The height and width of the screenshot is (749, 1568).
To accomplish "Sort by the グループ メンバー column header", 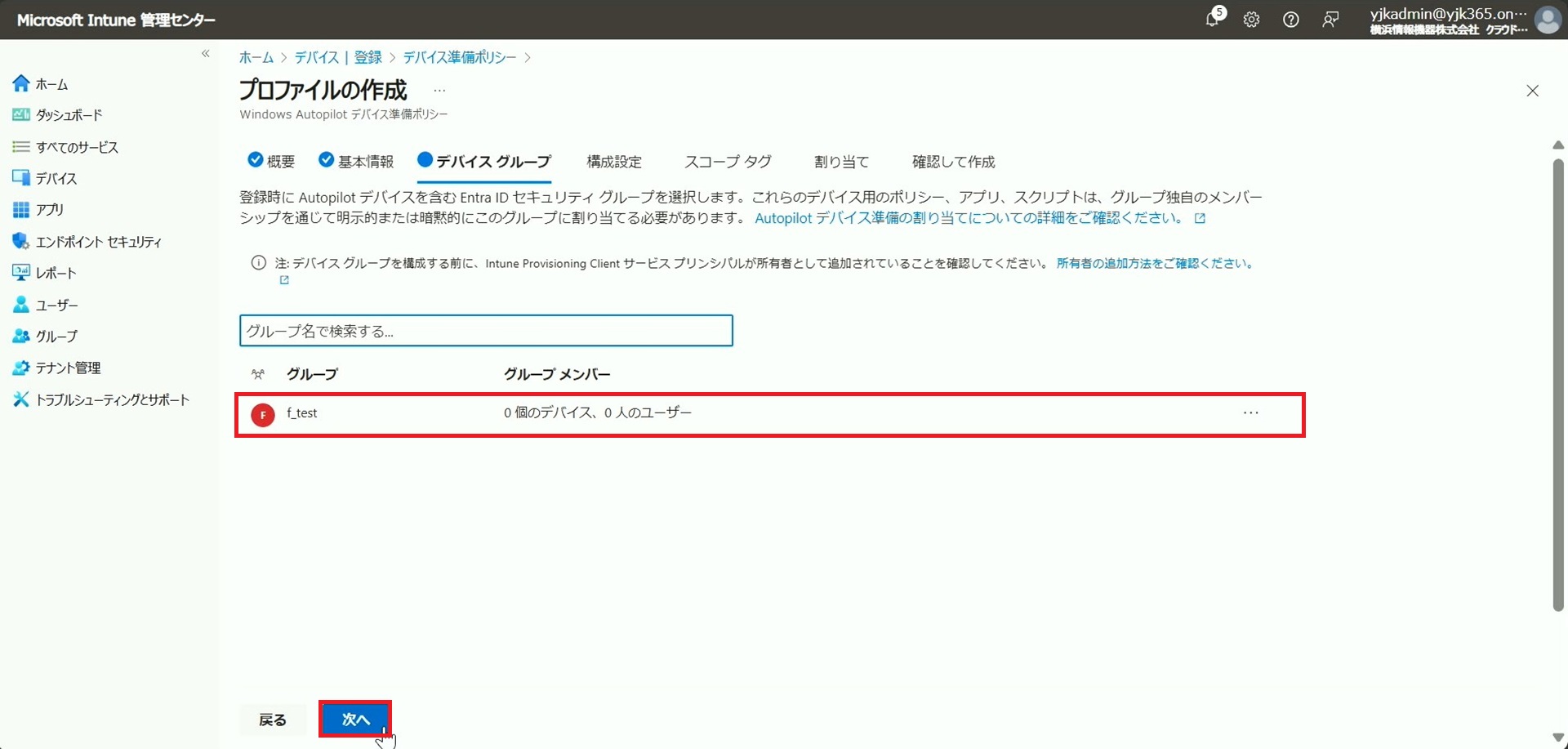I will tap(557, 374).
